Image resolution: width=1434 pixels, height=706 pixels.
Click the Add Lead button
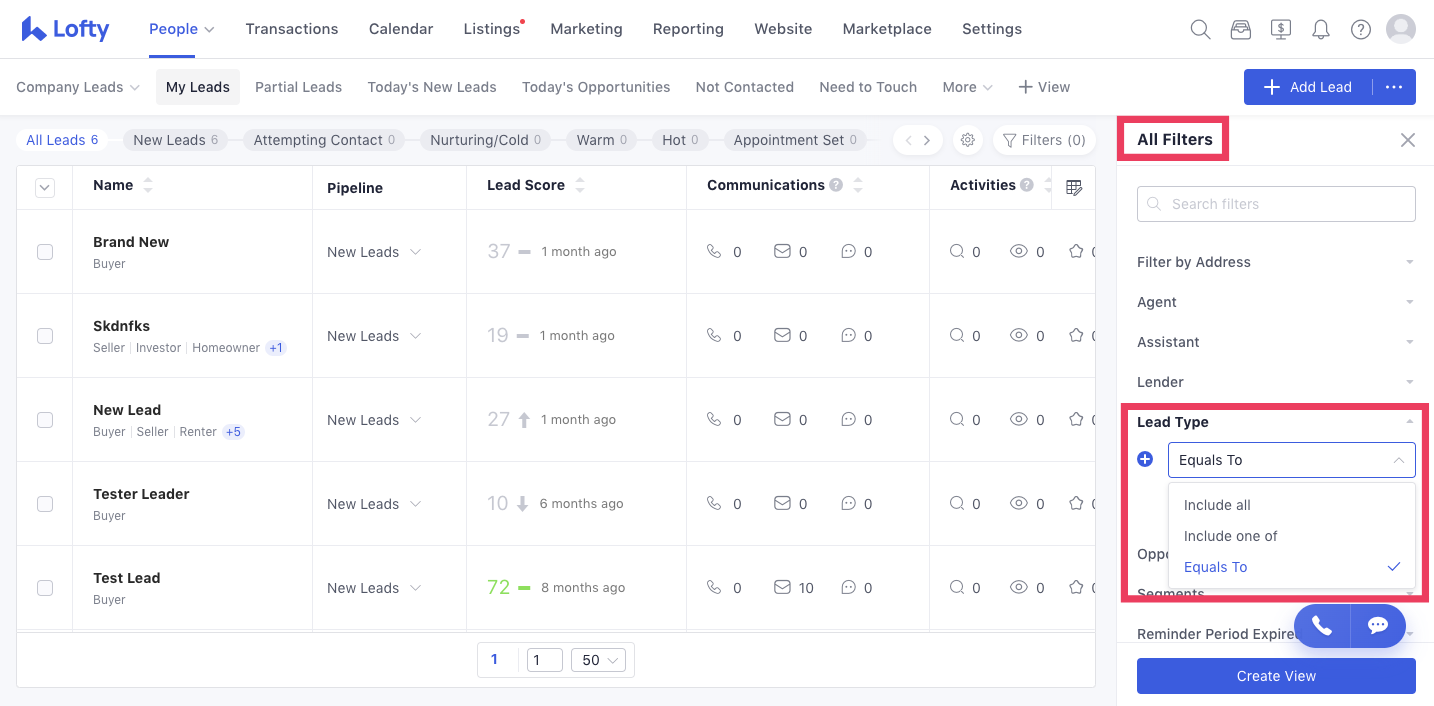pyautogui.click(x=1308, y=87)
